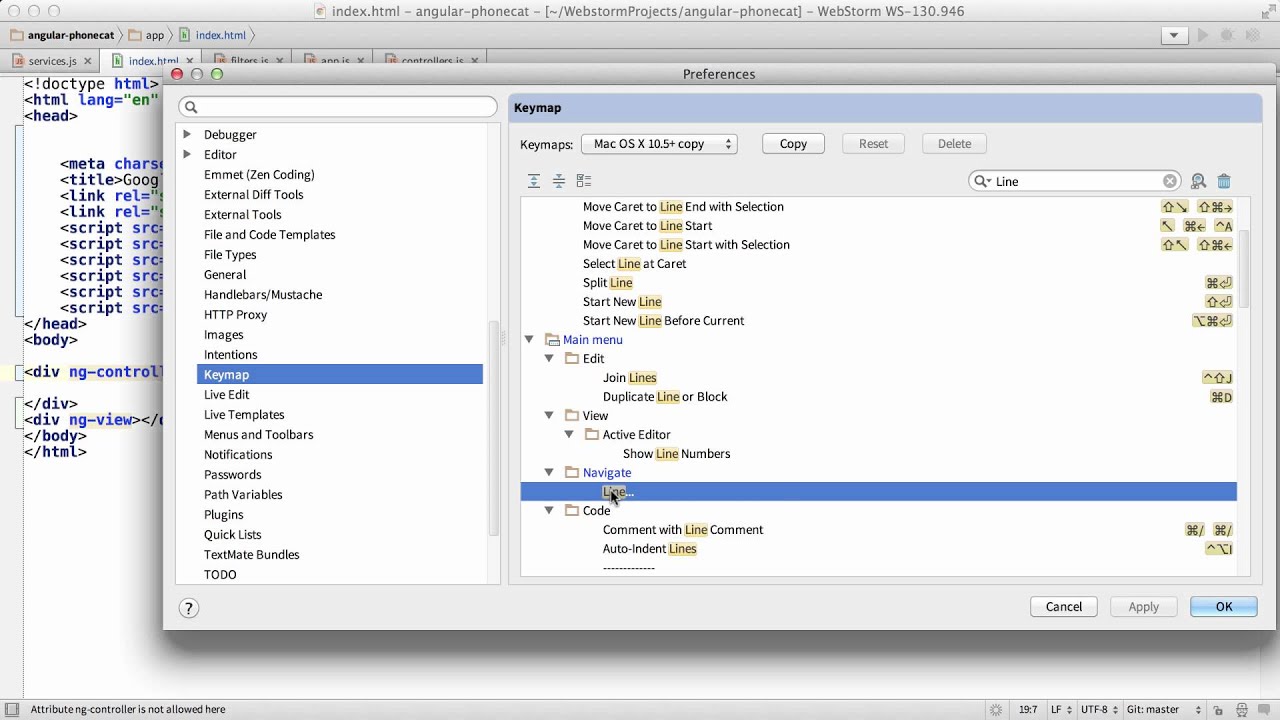The height and width of the screenshot is (720, 1280).
Task: Click the Hector inspector icon in status bar
Action: pos(1242,710)
